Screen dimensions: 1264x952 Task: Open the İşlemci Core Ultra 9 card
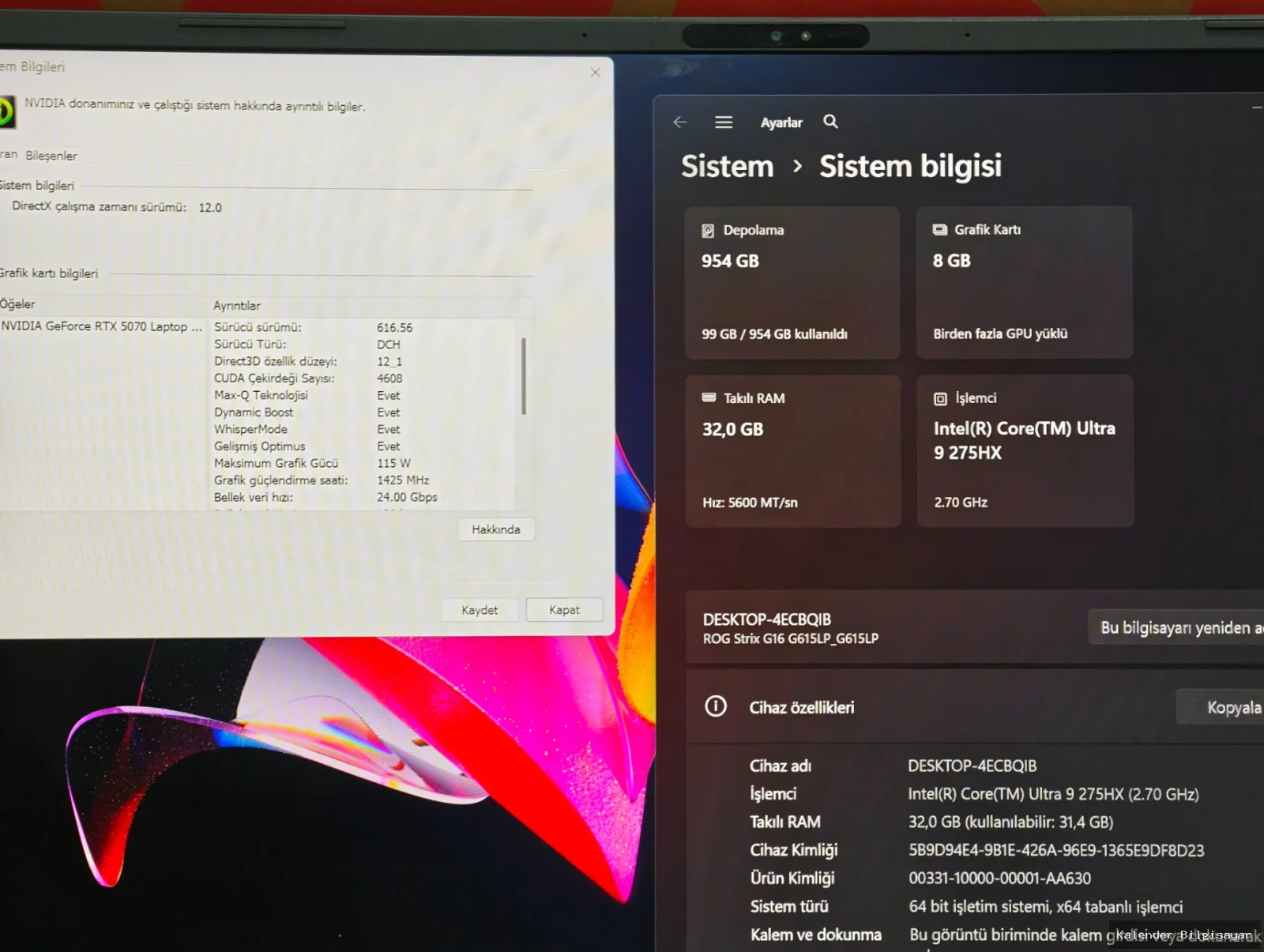1025,450
